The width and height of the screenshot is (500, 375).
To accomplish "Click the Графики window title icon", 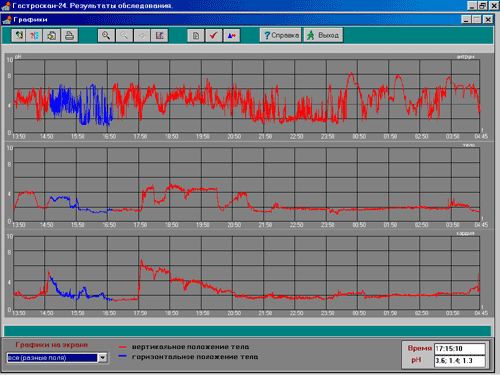I will [x=7, y=20].
